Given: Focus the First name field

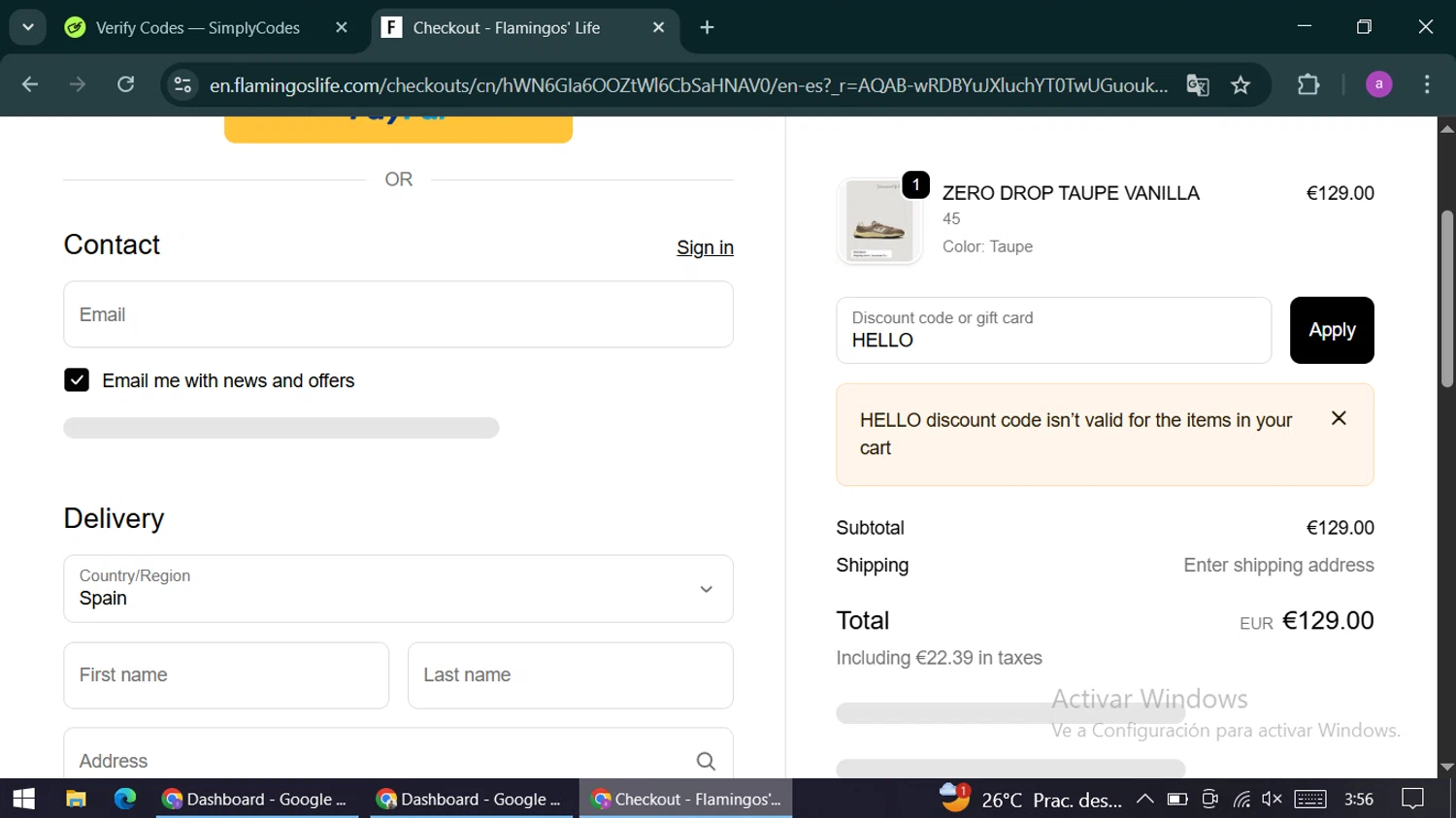Looking at the screenshot, I should [226, 675].
